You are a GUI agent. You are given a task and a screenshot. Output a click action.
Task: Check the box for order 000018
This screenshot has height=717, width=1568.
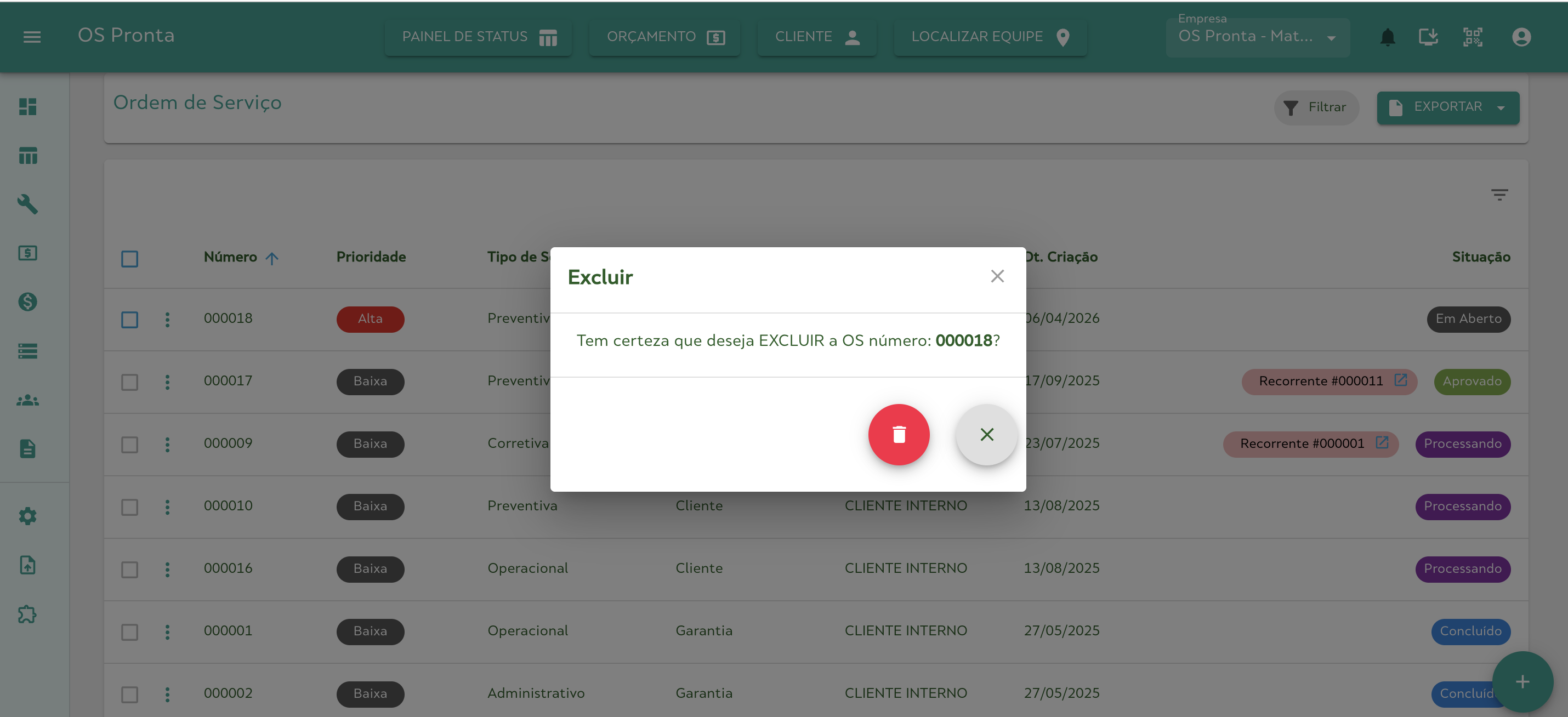(129, 320)
